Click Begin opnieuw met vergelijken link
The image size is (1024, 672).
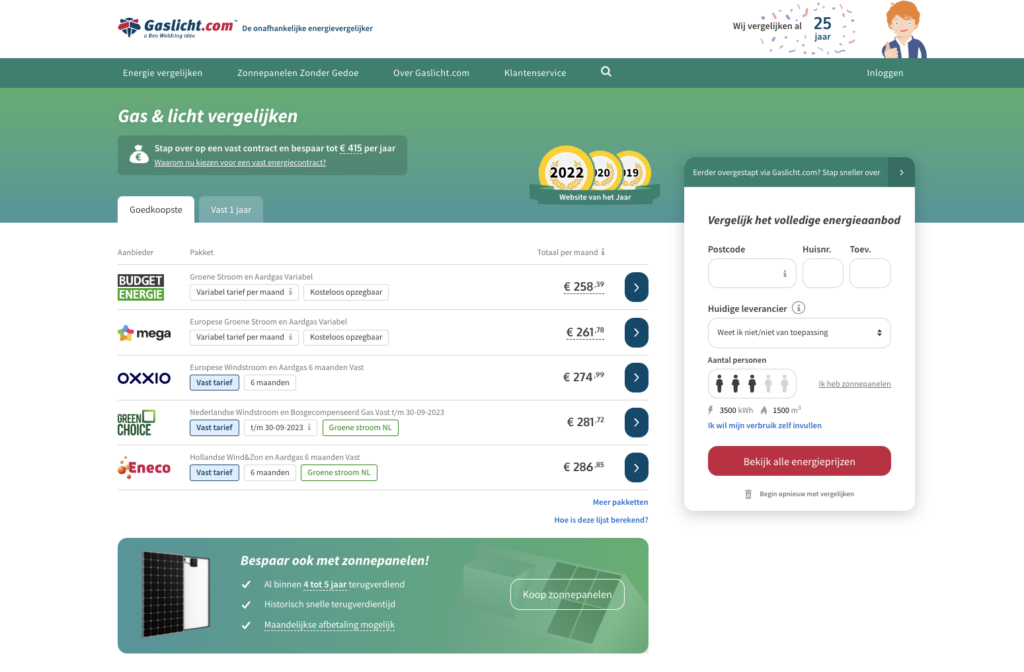tap(807, 494)
